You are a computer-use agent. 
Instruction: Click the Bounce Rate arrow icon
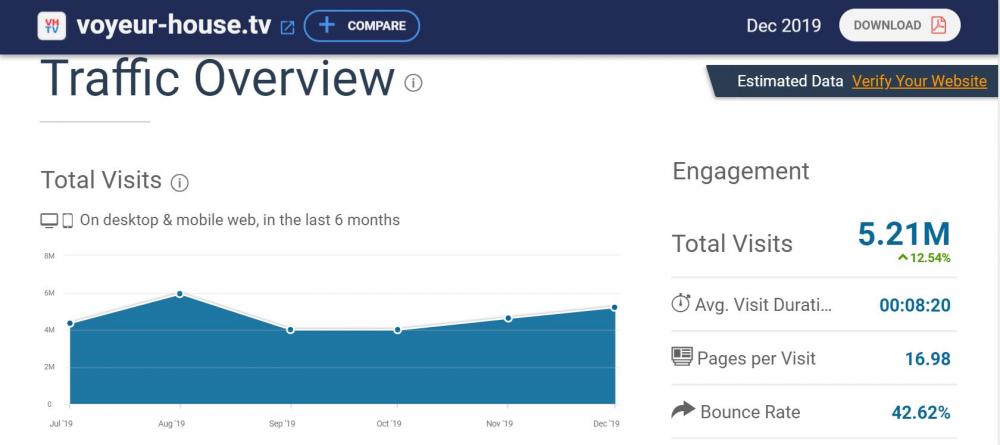[x=682, y=411]
